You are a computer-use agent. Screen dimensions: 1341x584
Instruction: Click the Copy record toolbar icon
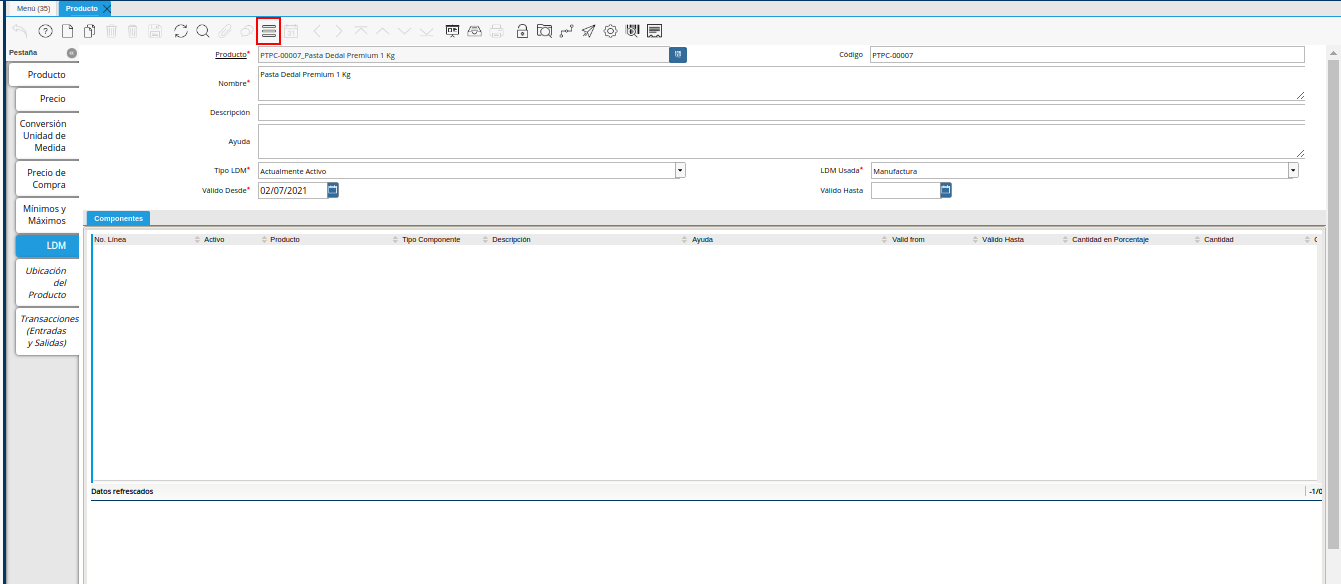coord(89,31)
